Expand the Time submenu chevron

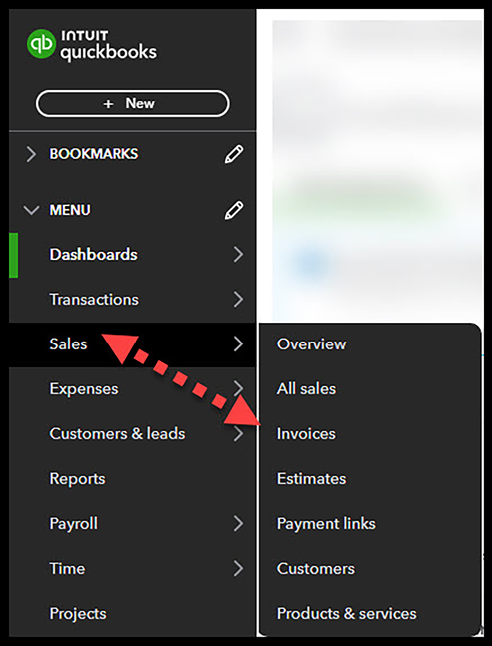238,569
